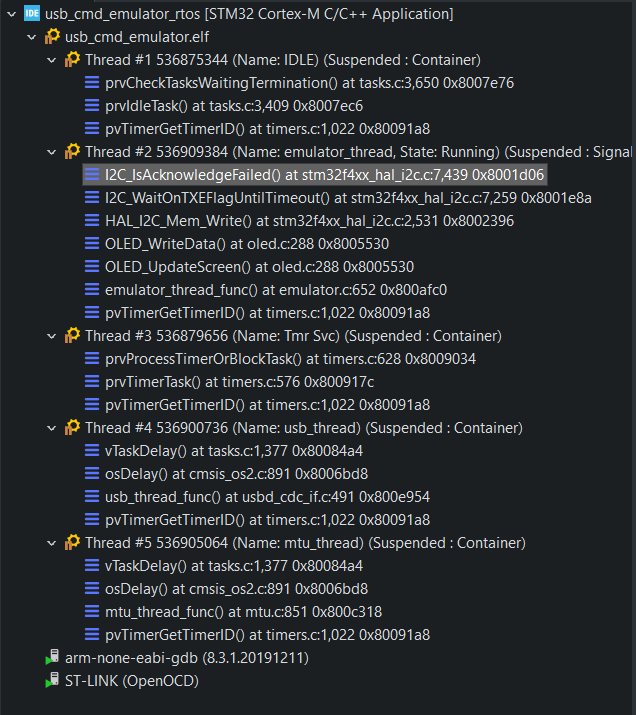
Task: Collapse Thread #1 IDLE stack
Action: (52, 60)
